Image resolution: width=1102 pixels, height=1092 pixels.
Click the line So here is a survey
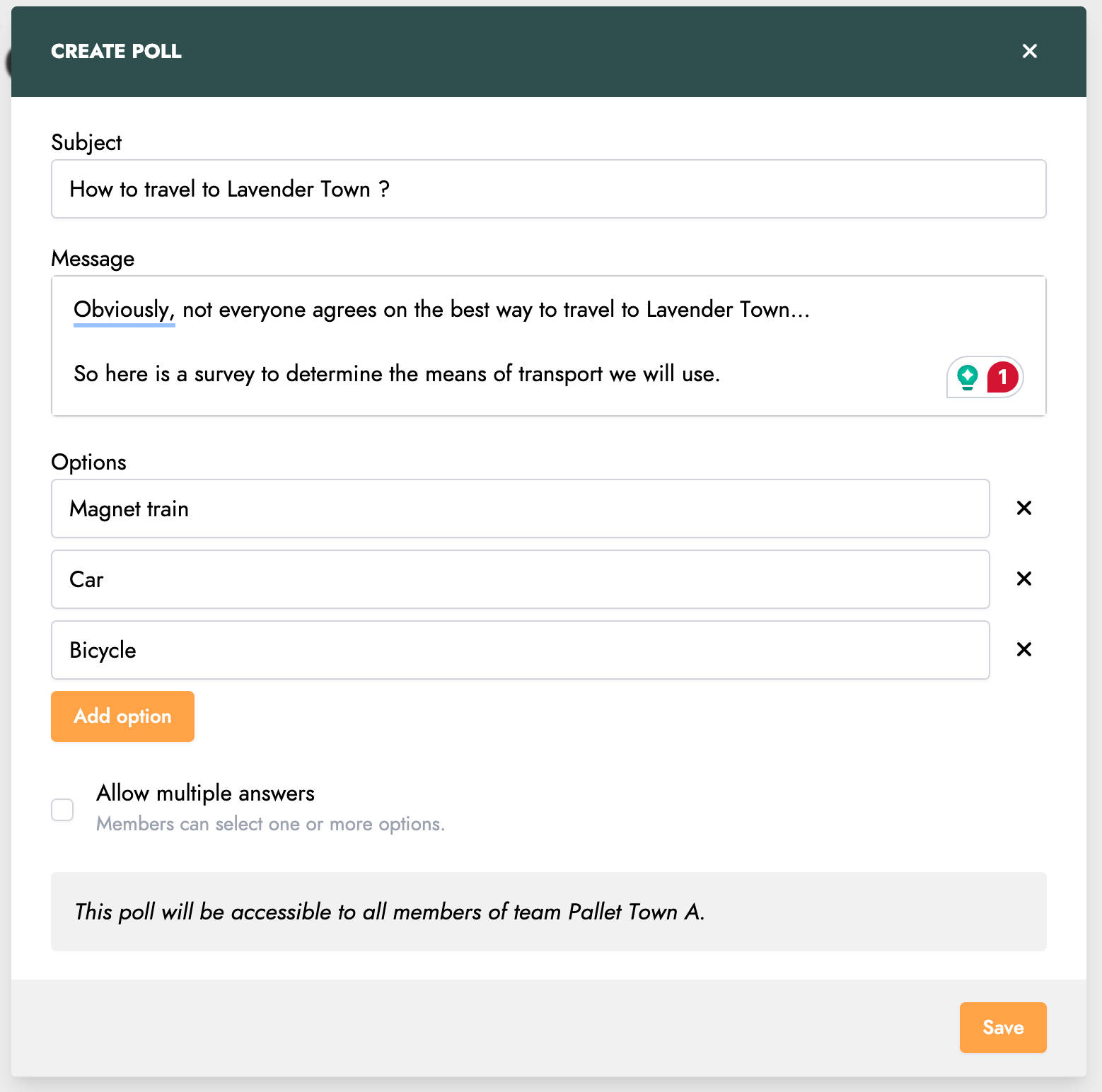click(x=397, y=373)
